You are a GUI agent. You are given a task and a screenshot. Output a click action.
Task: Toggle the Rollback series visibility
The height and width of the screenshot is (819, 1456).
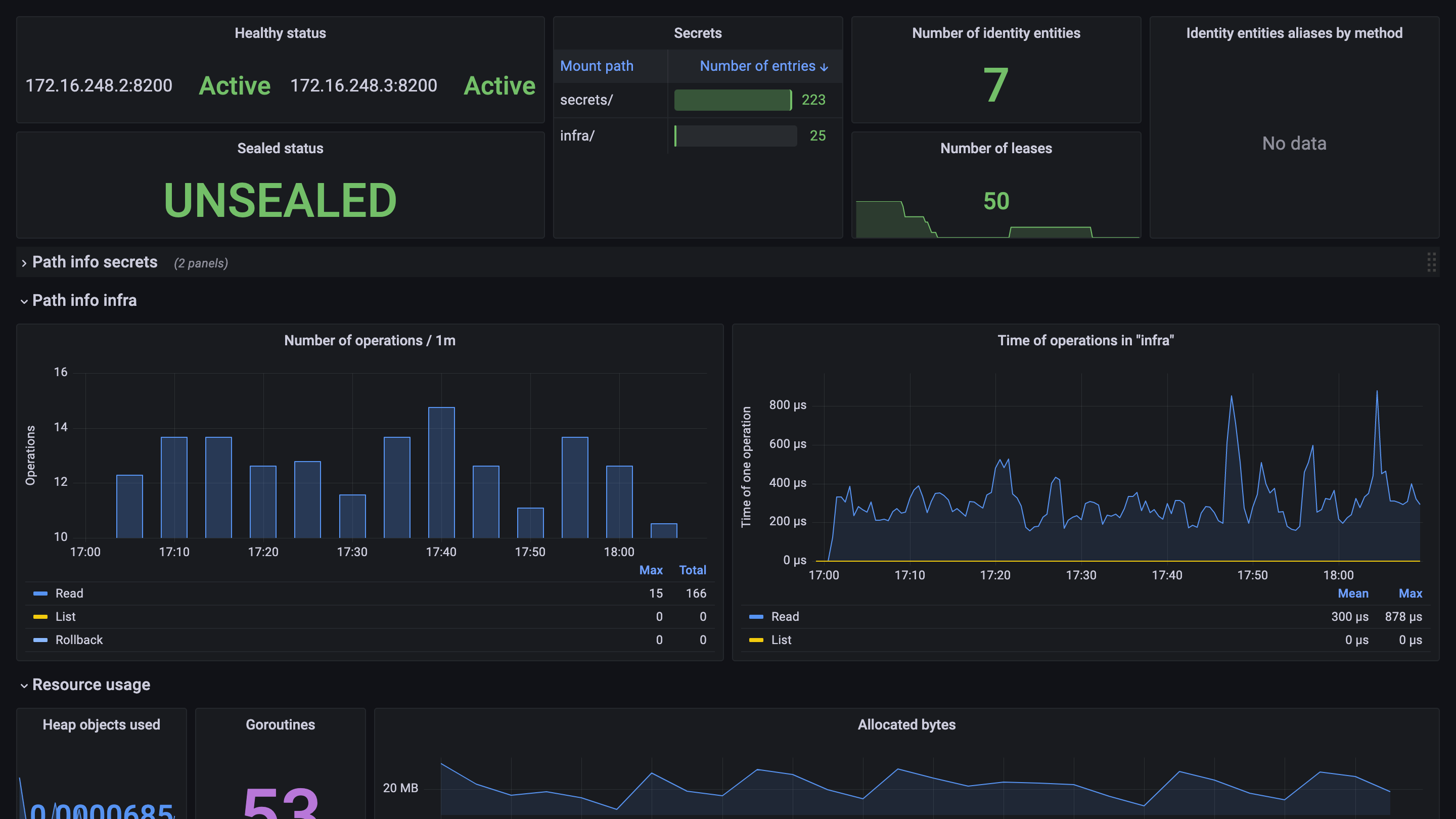[79, 640]
